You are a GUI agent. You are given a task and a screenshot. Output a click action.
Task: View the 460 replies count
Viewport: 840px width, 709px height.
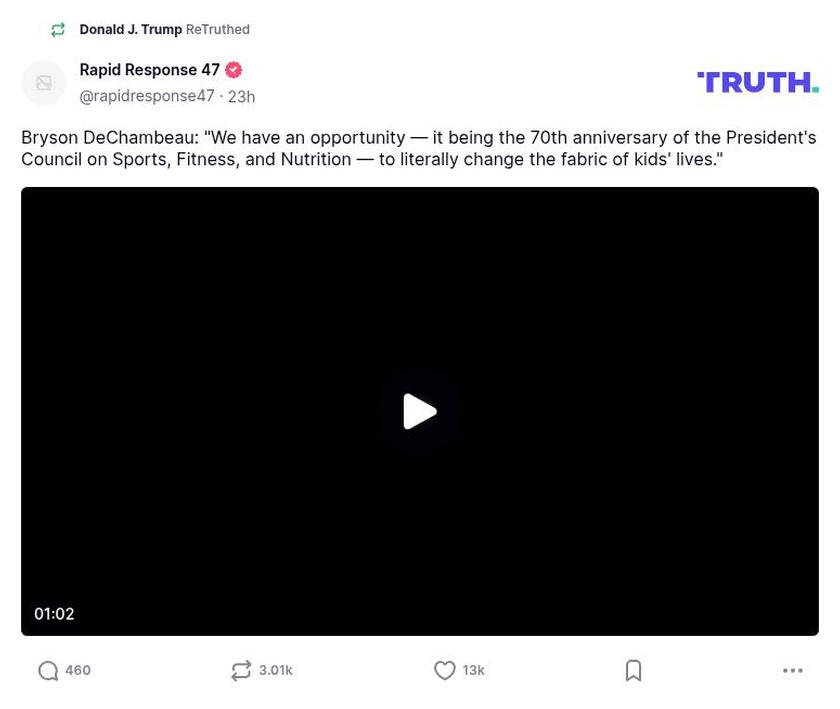point(77,671)
